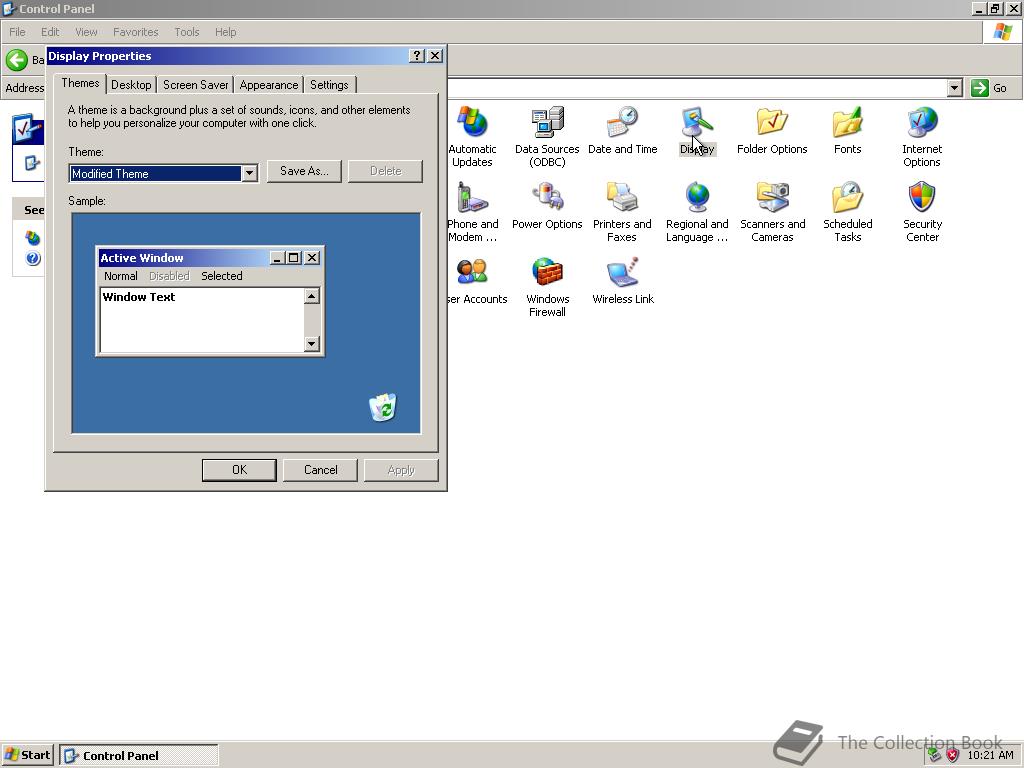Click the sample window scroll up arrow
The height and width of the screenshot is (768, 1024).
[x=312, y=296]
